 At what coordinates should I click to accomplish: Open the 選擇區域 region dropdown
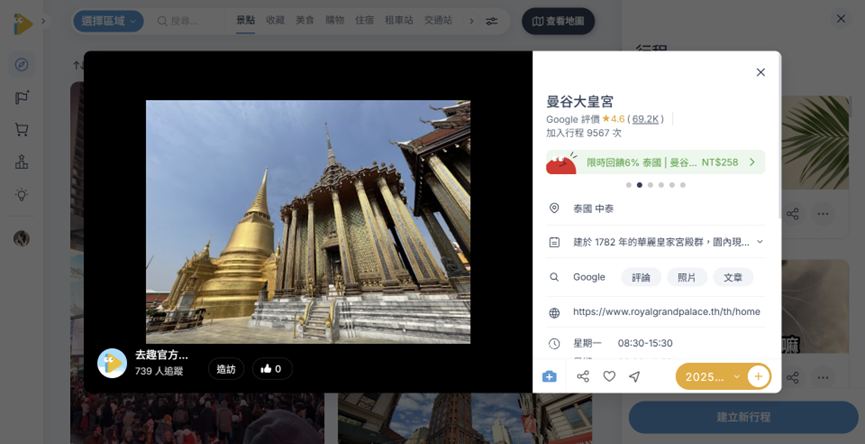tap(108, 21)
